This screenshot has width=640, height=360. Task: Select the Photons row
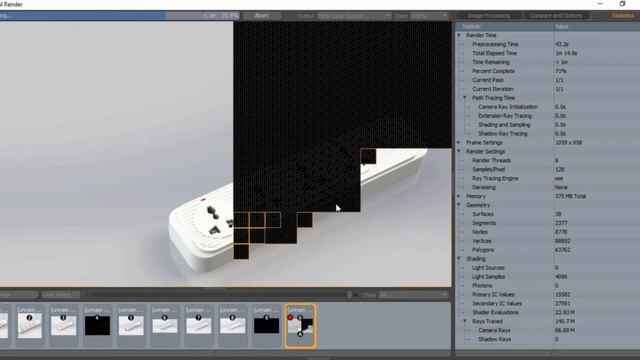[x=548, y=286]
